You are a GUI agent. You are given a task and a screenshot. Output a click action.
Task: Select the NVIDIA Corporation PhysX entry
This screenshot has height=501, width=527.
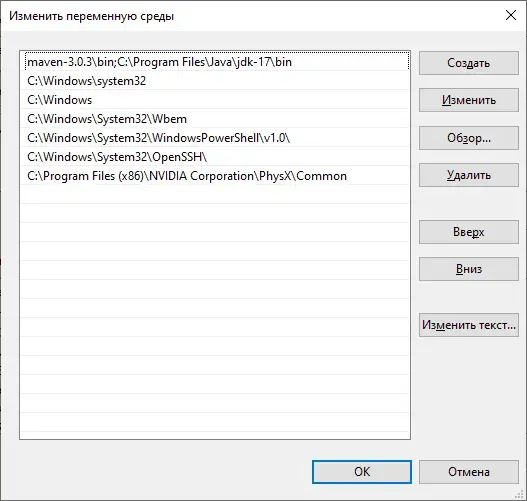[215, 176]
